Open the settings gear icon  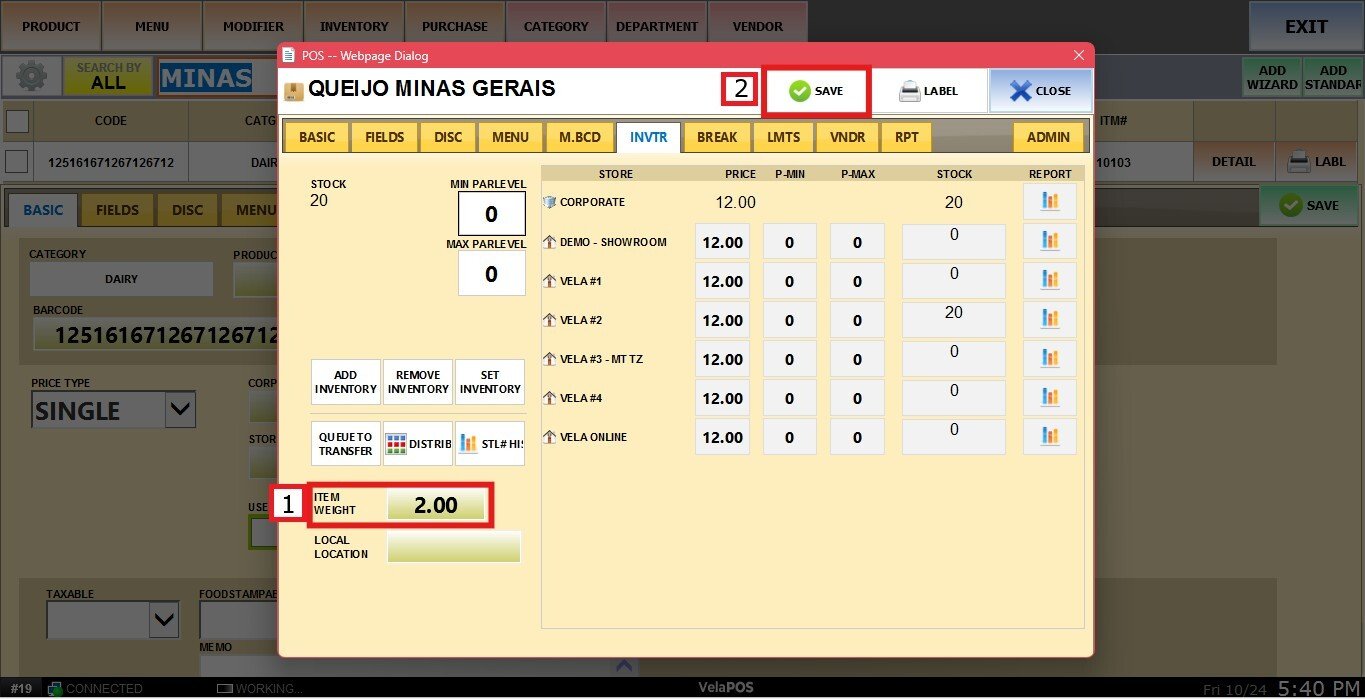pyautogui.click(x=32, y=77)
